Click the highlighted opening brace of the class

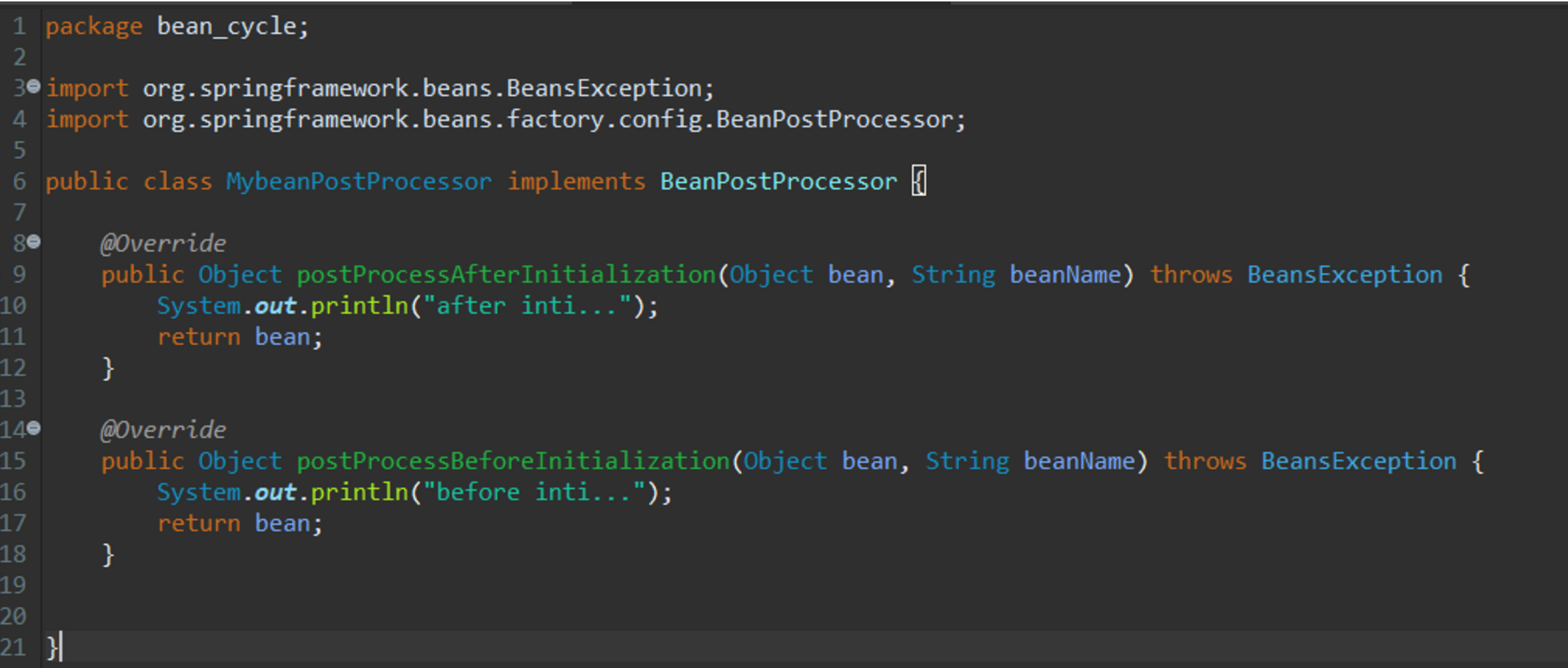click(919, 182)
